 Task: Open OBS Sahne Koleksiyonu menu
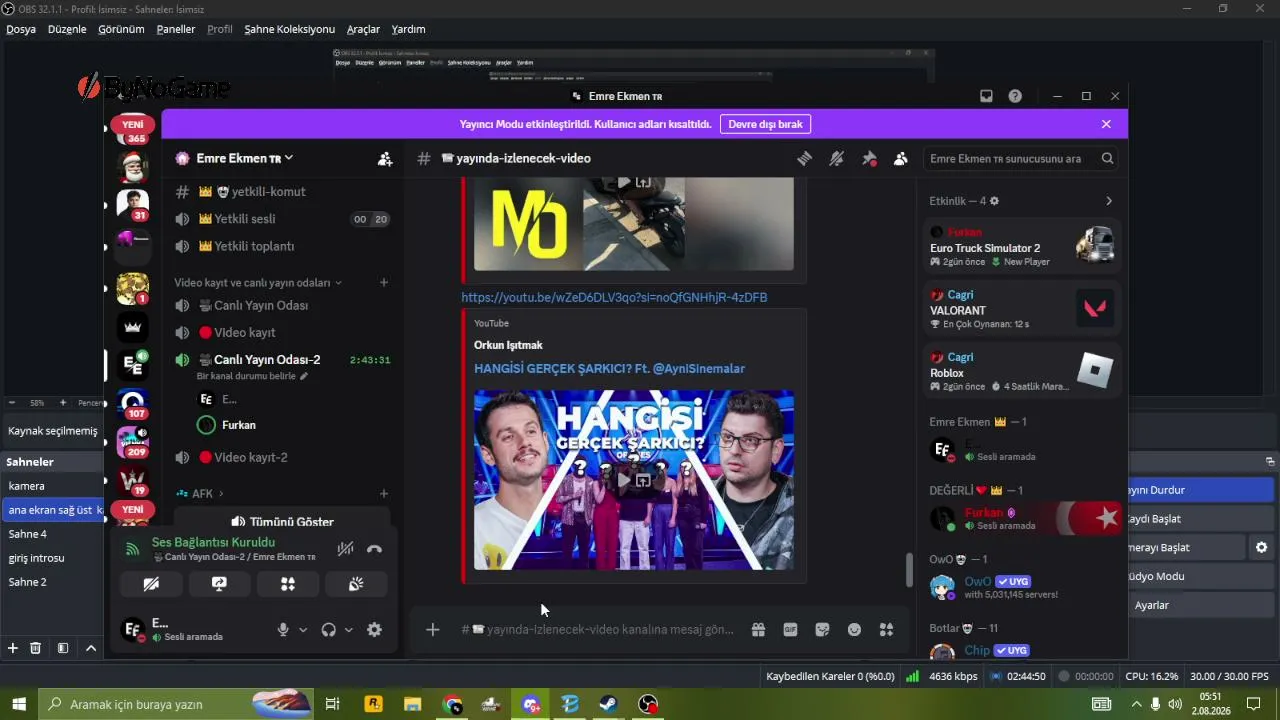290,29
